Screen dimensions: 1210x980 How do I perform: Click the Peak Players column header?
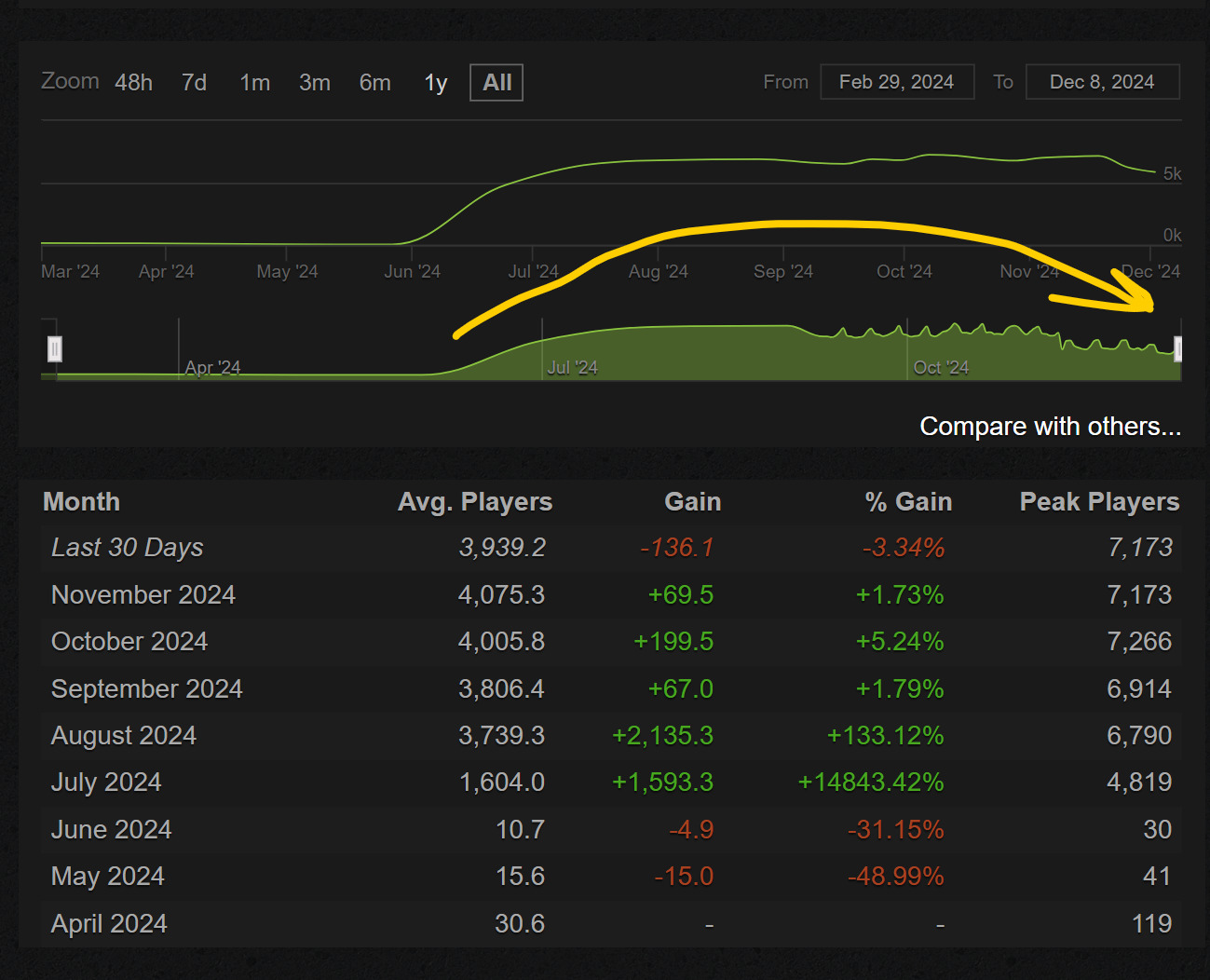(1099, 502)
